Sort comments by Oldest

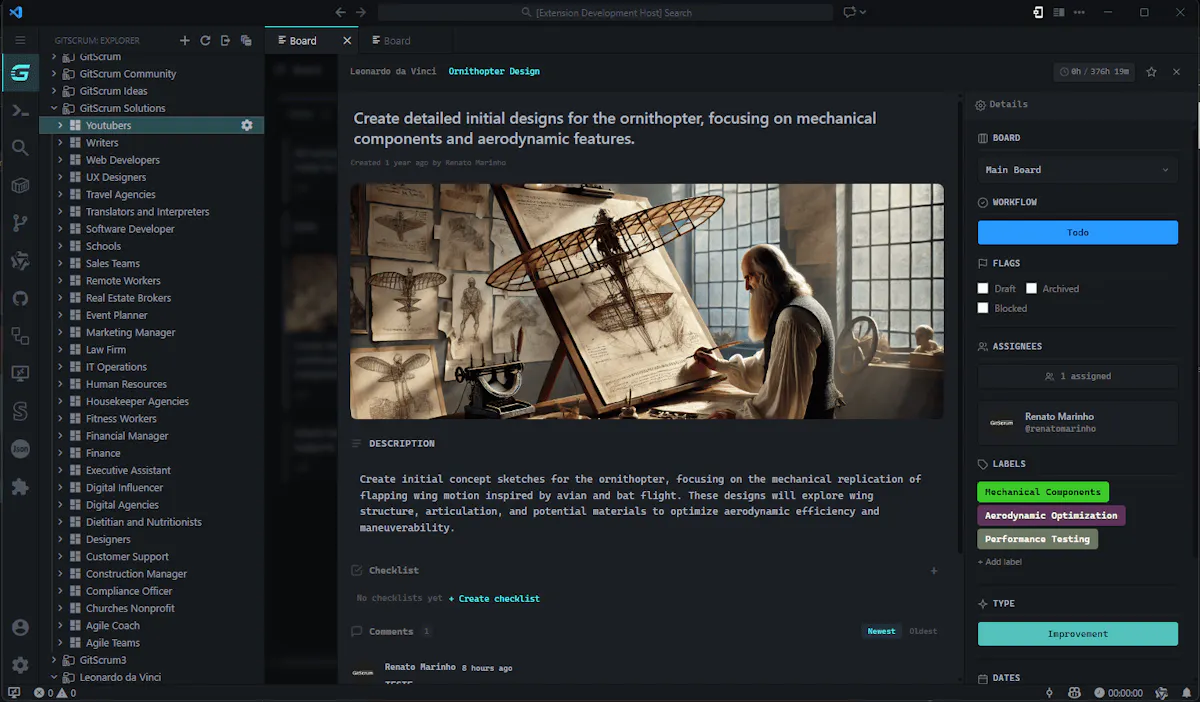[923, 631]
